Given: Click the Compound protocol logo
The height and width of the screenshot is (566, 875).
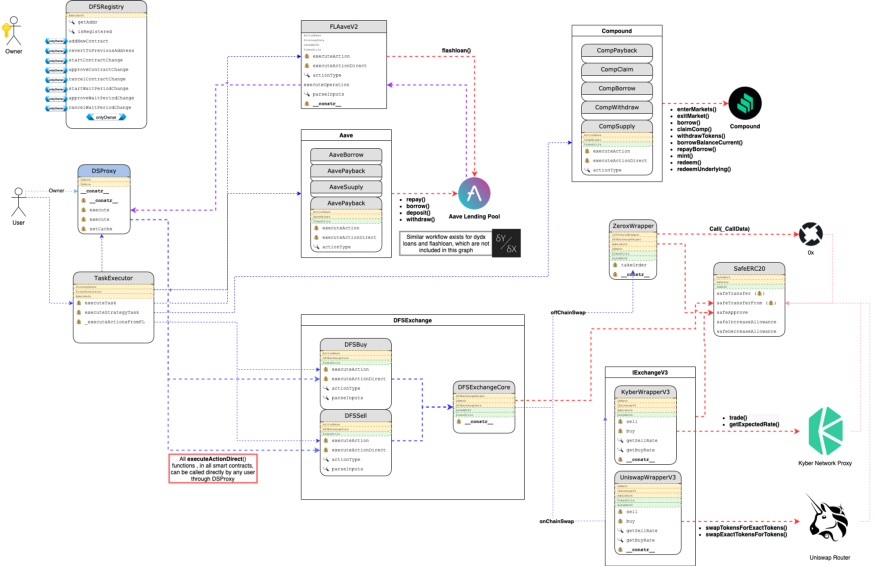Looking at the screenshot, I should [x=744, y=103].
